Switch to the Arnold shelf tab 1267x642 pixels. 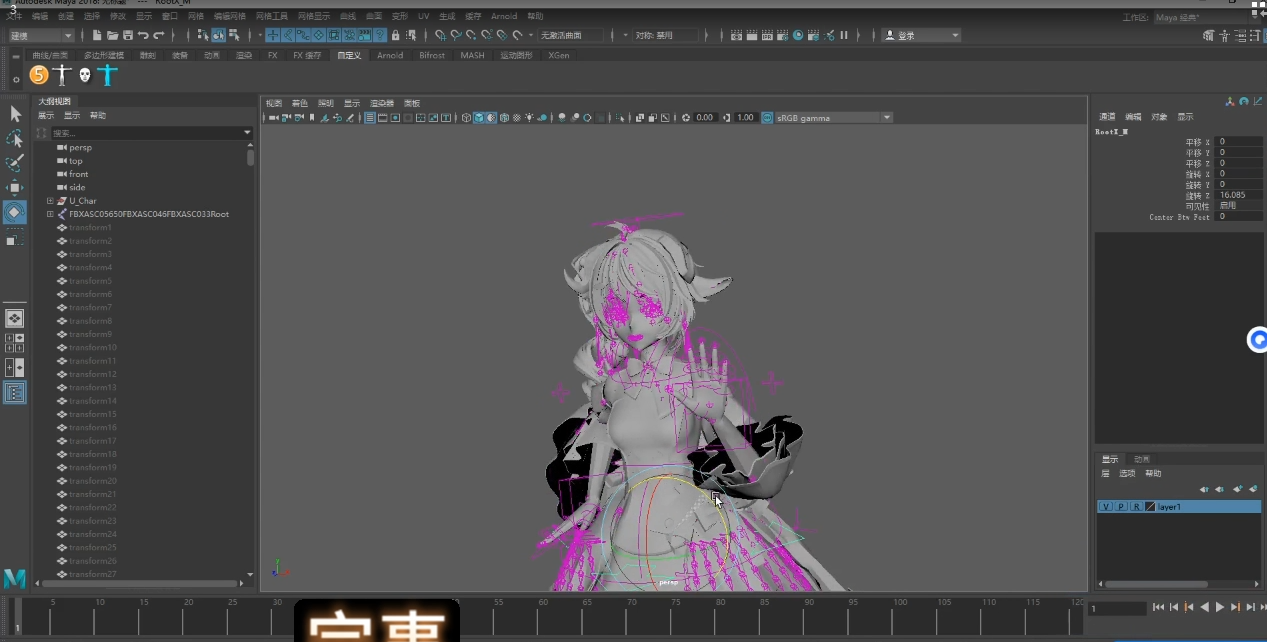pyautogui.click(x=390, y=55)
